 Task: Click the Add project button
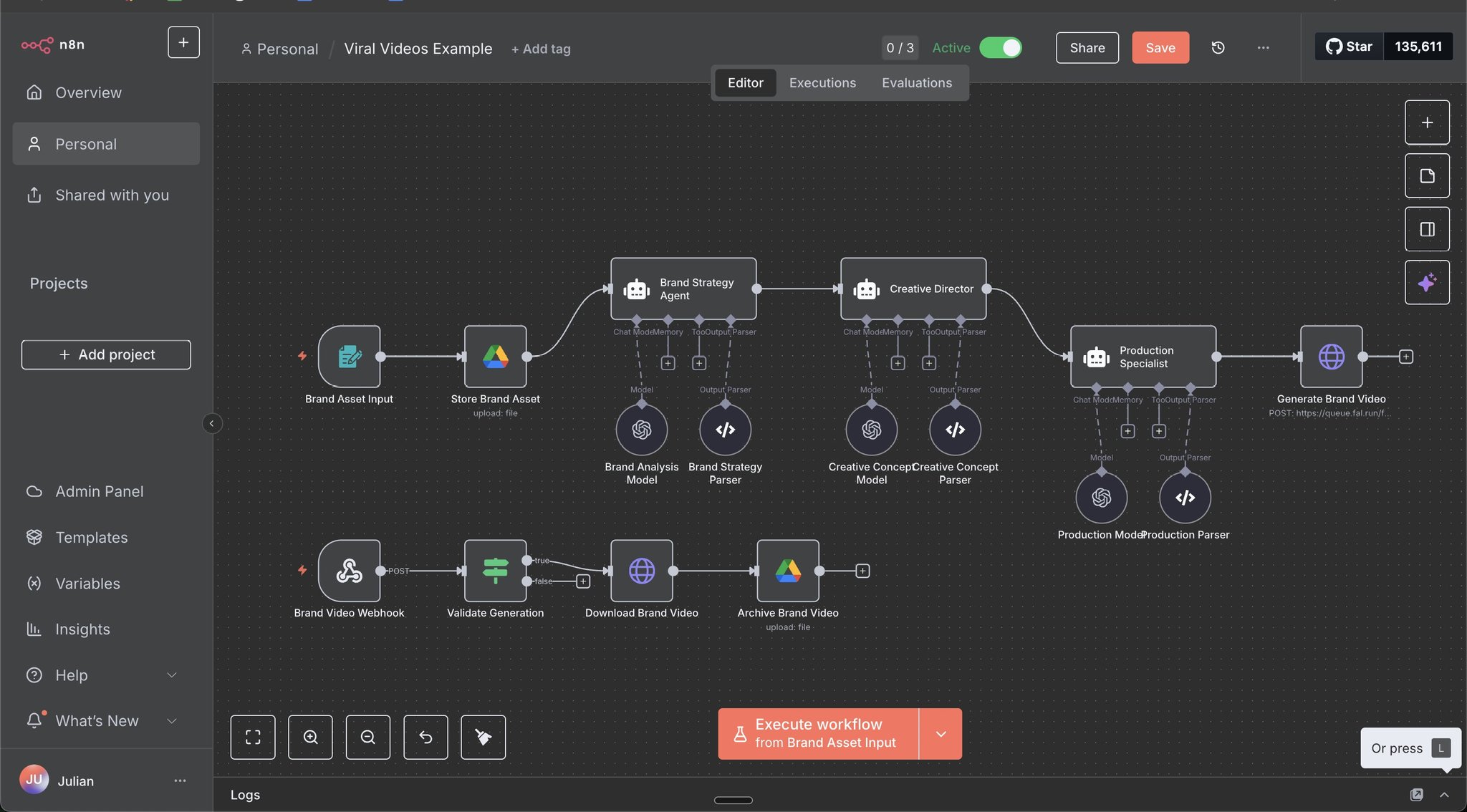pyautogui.click(x=106, y=354)
